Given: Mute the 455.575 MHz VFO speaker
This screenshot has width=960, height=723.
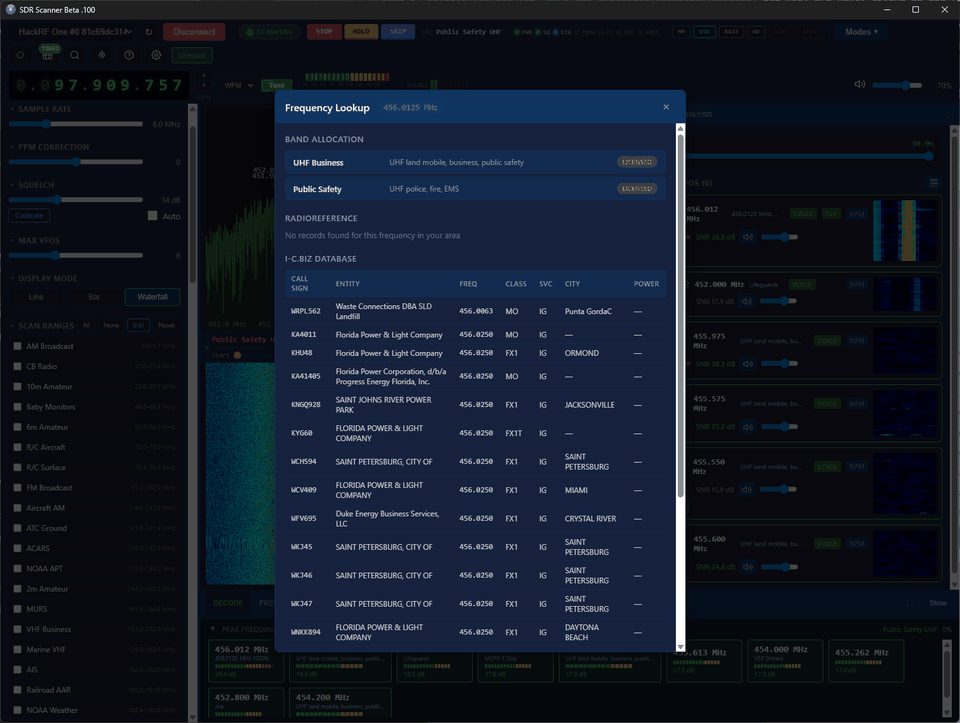Looking at the screenshot, I should point(748,427).
